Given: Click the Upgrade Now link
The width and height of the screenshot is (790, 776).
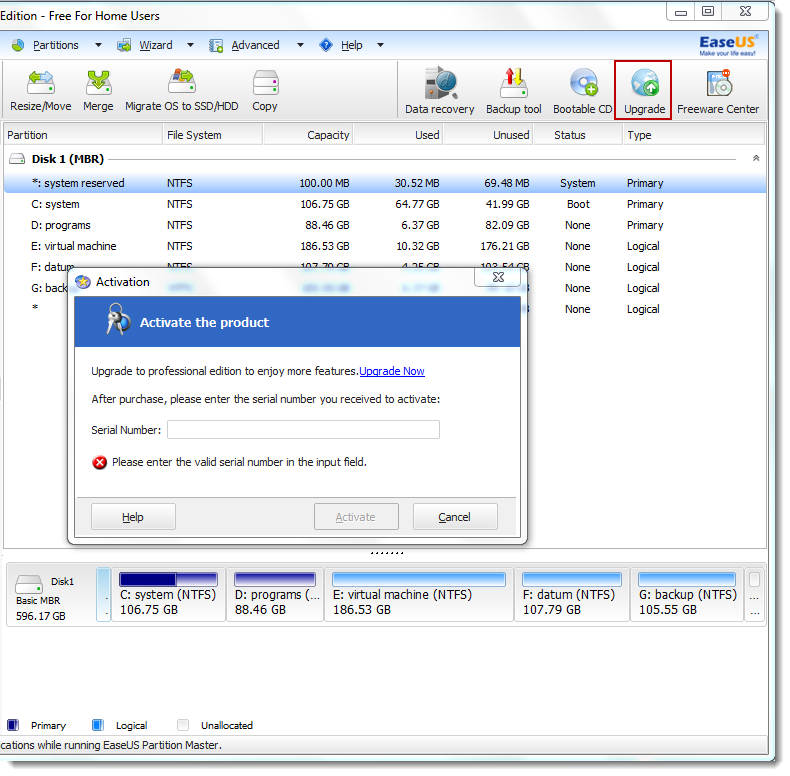Looking at the screenshot, I should click(x=392, y=371).
